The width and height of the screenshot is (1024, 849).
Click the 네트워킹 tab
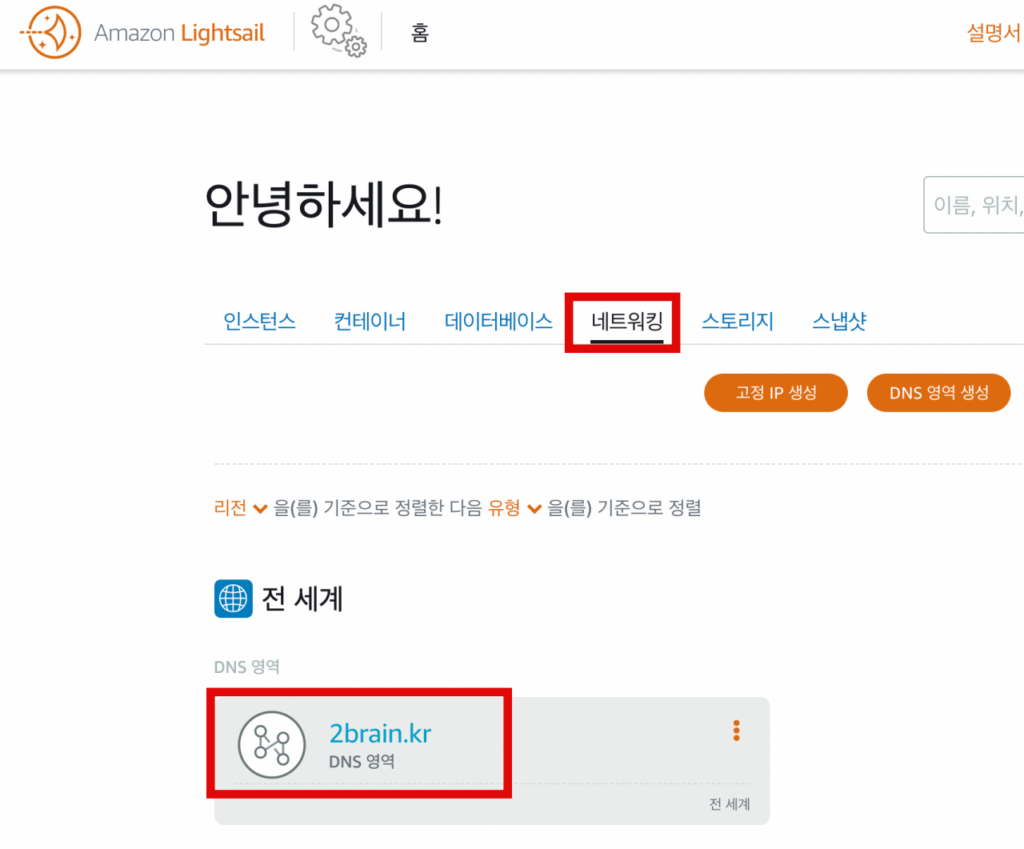[627, 322]
